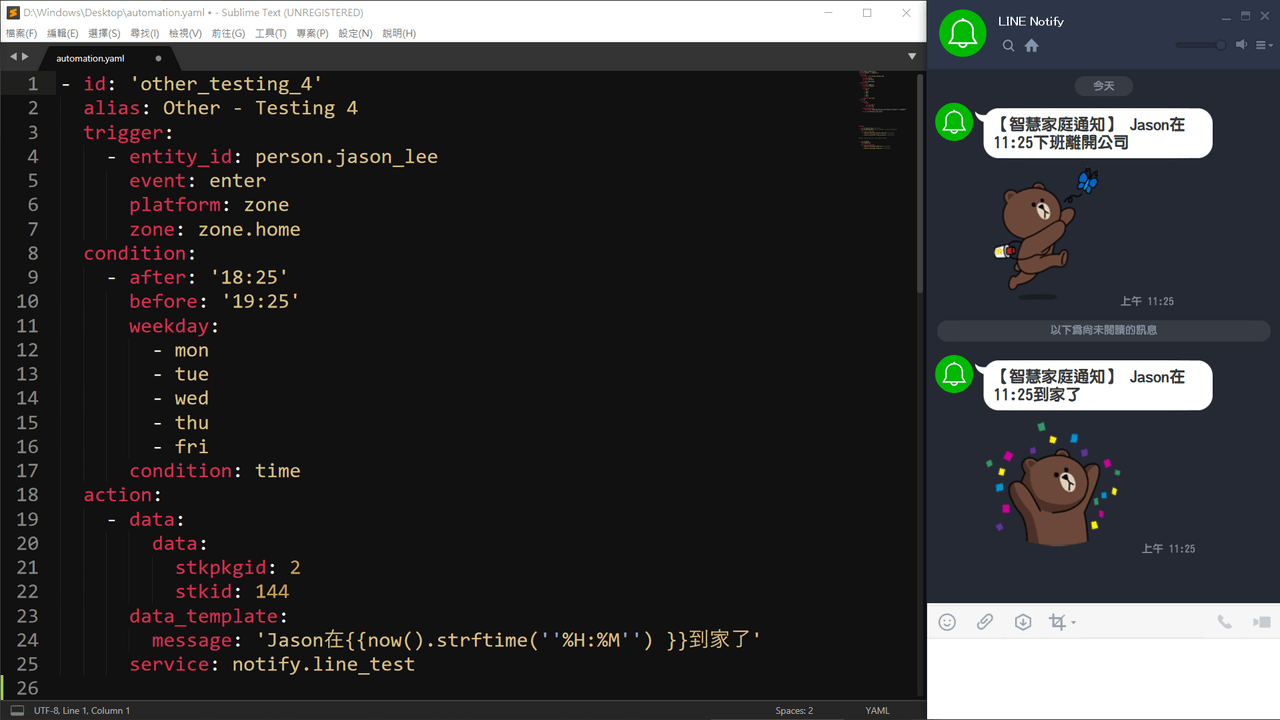The height and width of the screenshot is (720, 1280).
Task: Click person.jason_lee on line 4
Action: click(346, 157)
